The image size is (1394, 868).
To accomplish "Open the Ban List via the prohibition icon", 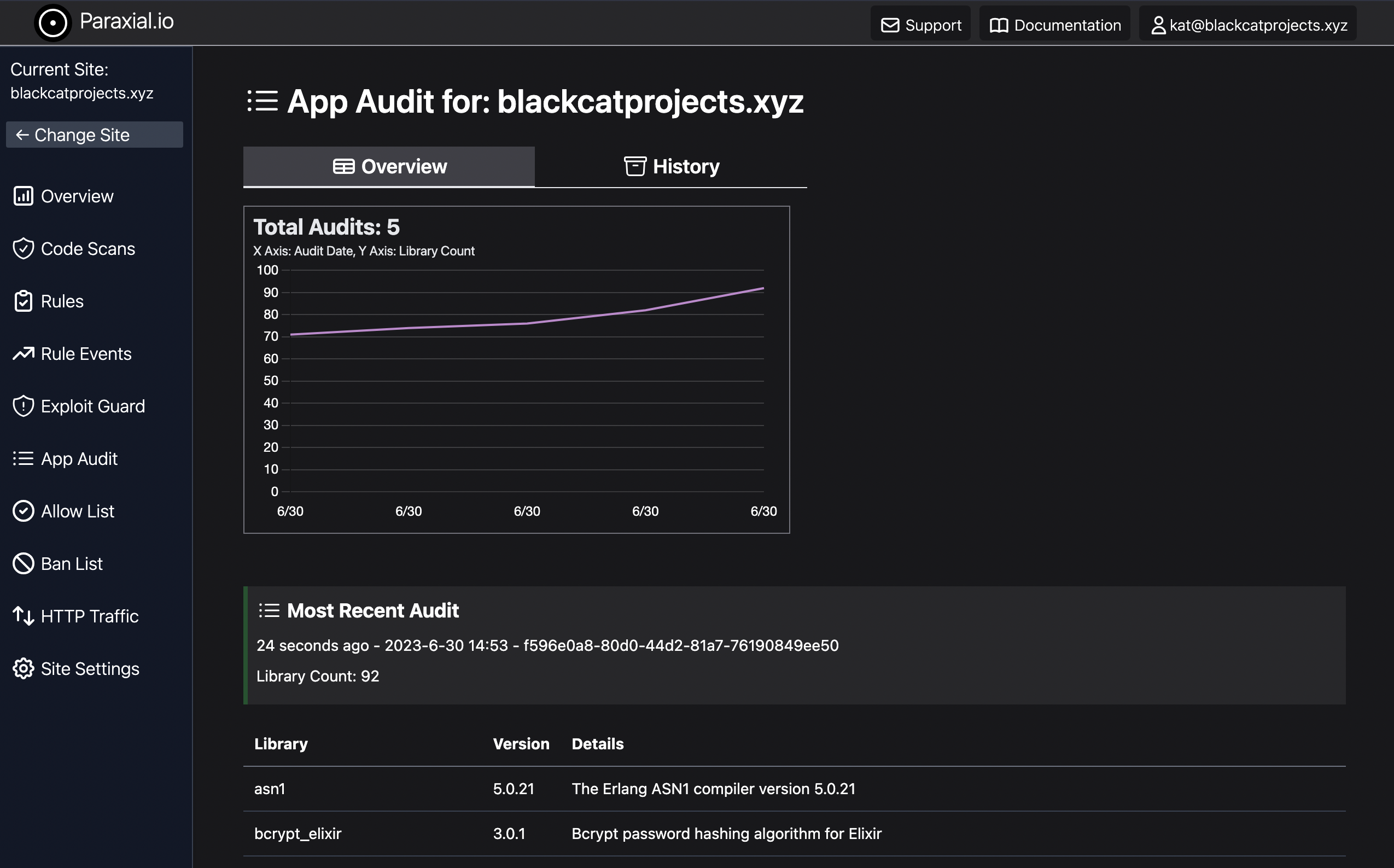I will (x=23, y=563).
